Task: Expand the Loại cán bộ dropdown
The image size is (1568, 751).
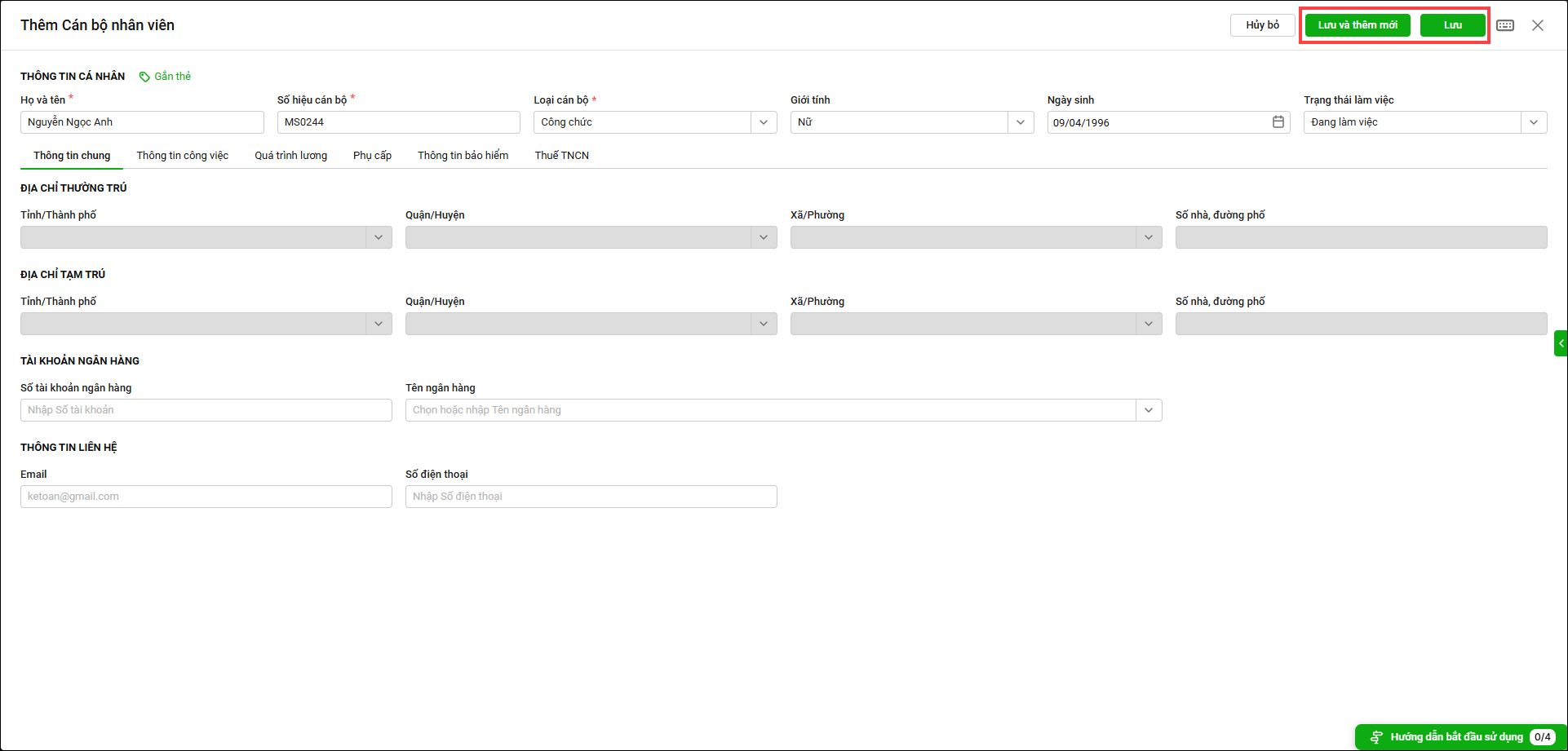Action: pyautogui.click(x=764, y=122)
